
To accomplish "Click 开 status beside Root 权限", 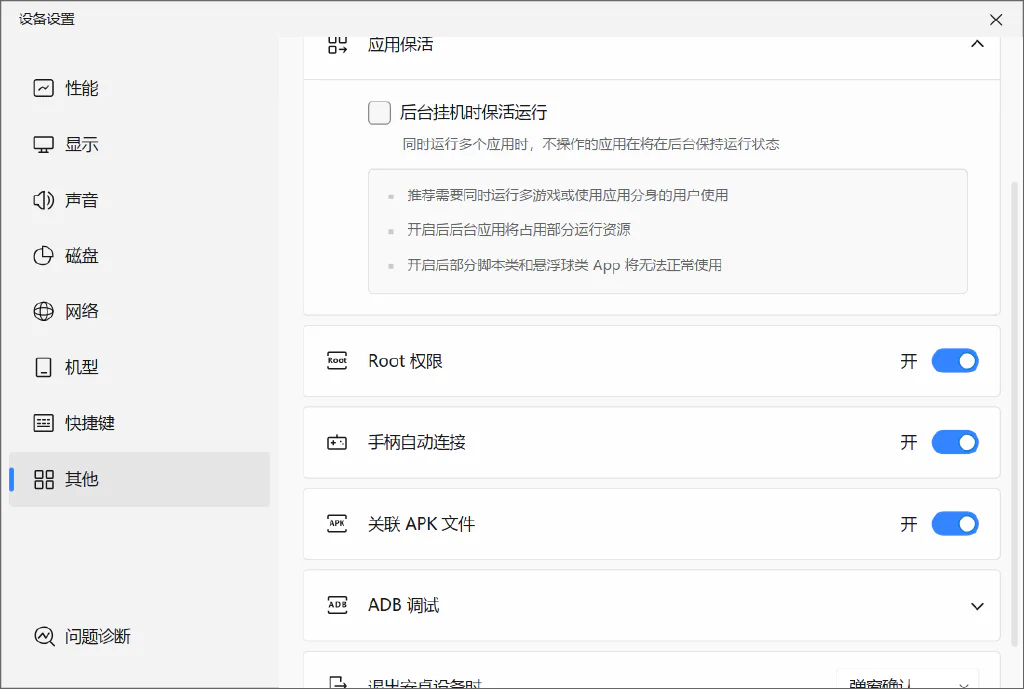I will (909, 361).
